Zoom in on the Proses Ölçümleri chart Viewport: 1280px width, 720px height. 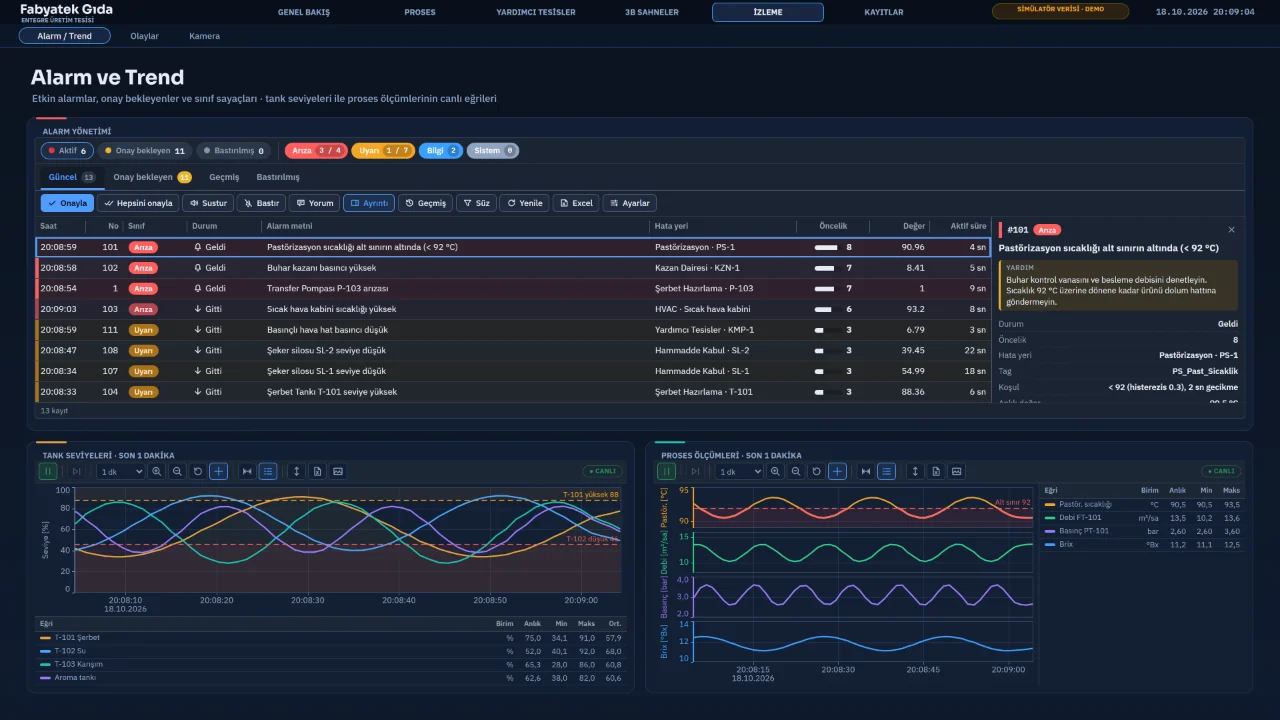pos(776,471)
